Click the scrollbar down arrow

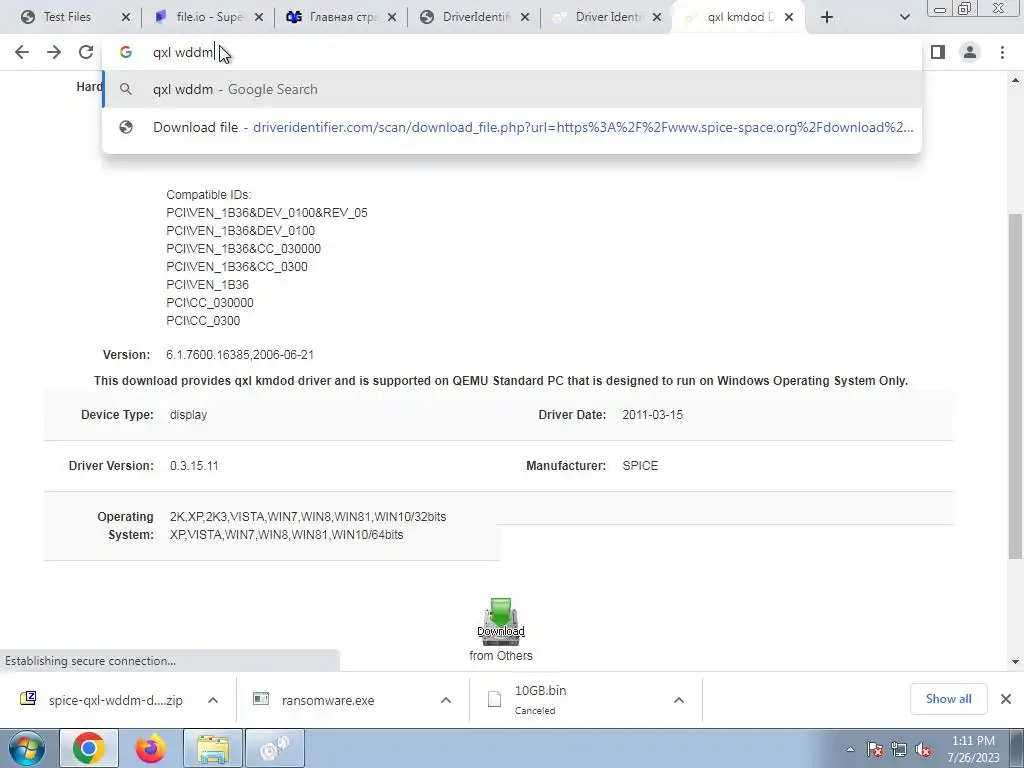pos(1016,662)
